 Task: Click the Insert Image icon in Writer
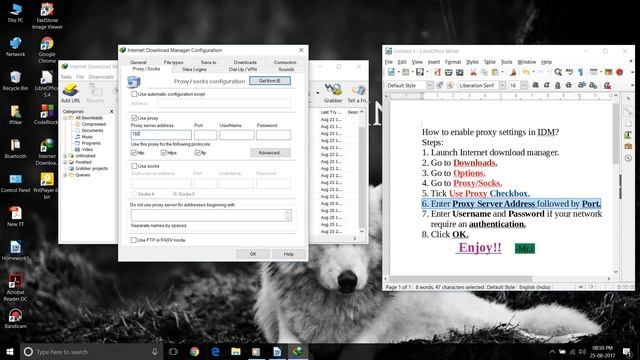(x=609, y=72)
